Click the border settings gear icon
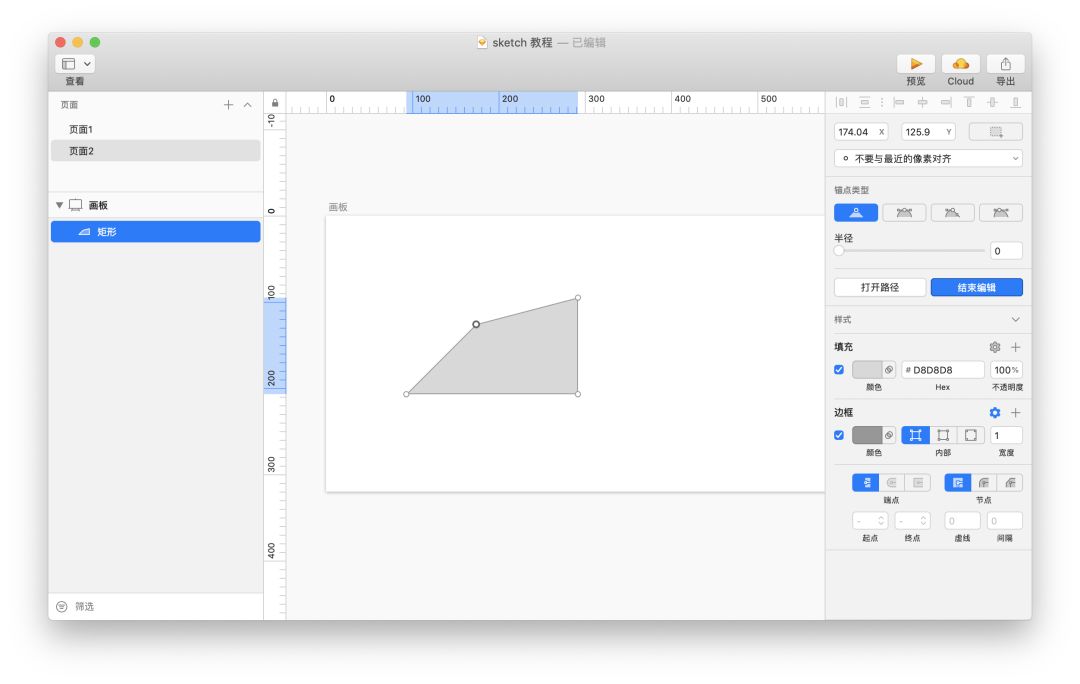Screen dimensions: 1080x684 click(x=995, y=413)
